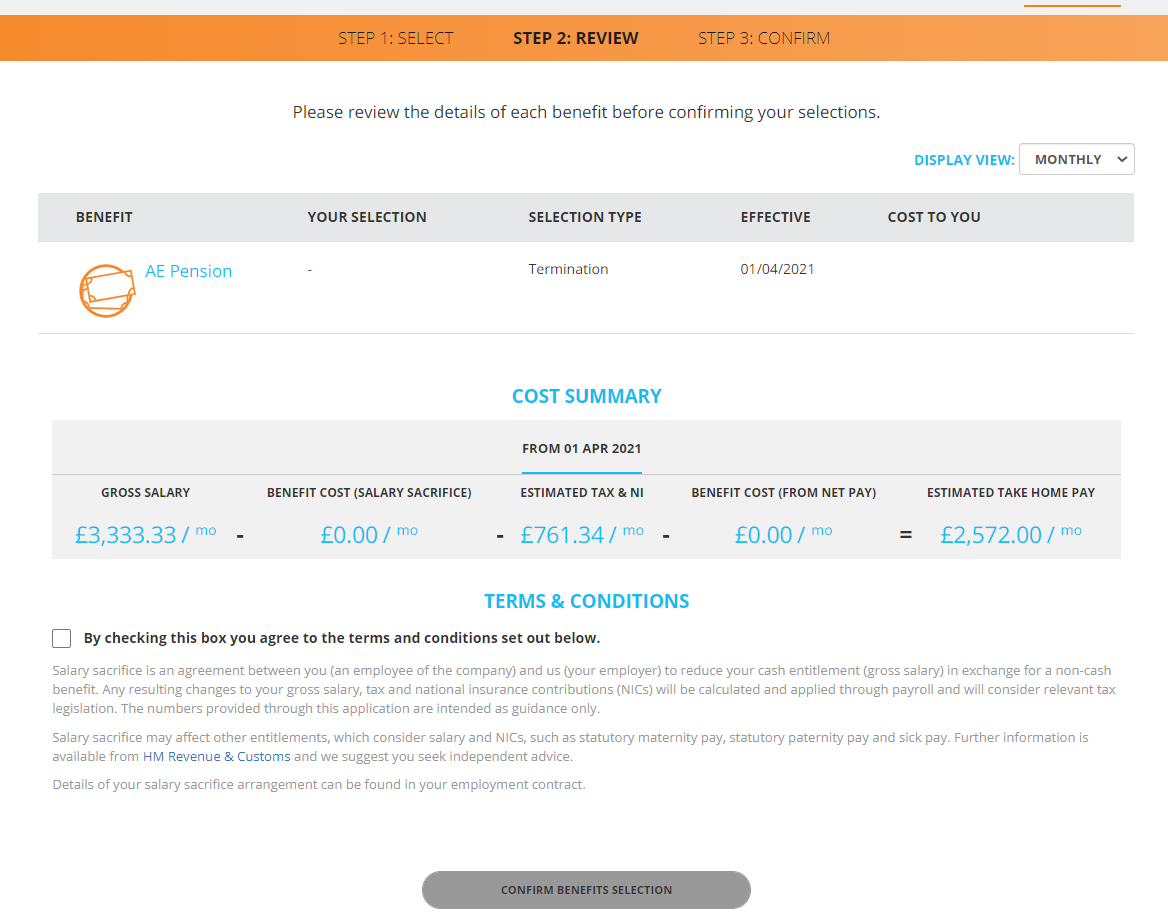Screen dimensions: 1168x922
Task: Click the Cost To You column header
Action: 934,217
